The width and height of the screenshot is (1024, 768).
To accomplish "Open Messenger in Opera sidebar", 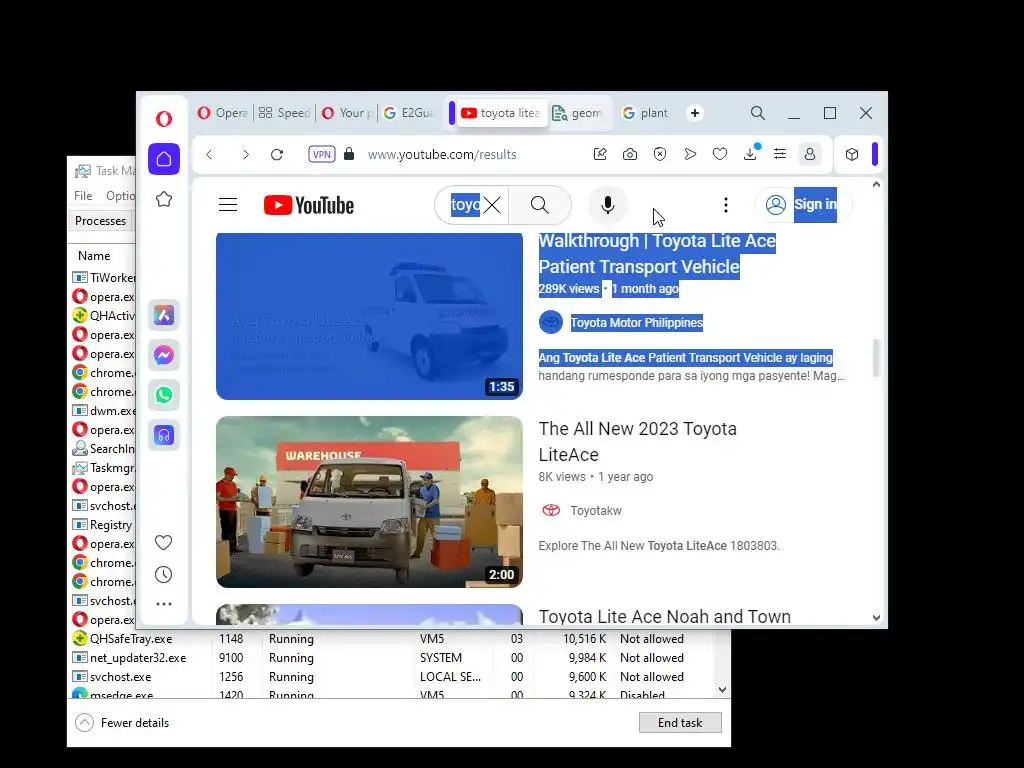I will click(x=164, y=355).
